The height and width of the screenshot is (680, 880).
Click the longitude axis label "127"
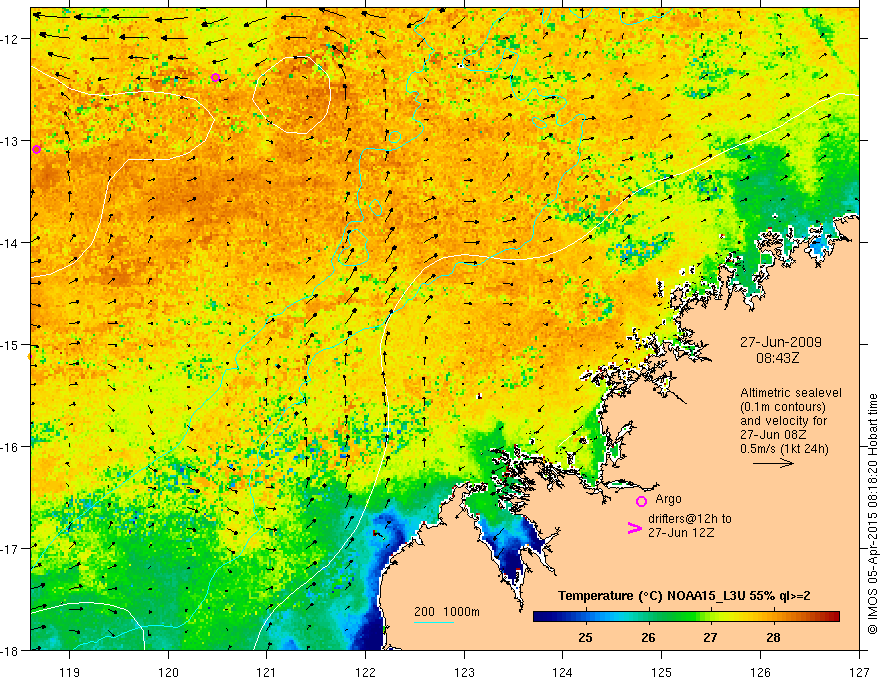tap(859, 672)
